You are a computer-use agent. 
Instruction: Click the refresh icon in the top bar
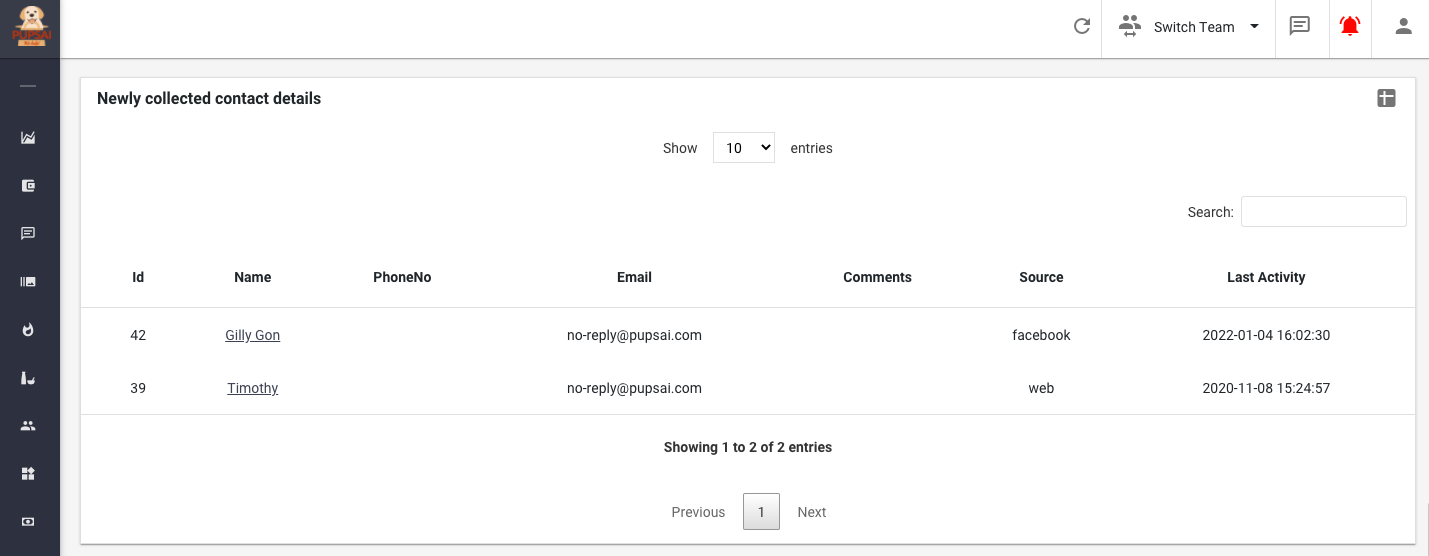1081,27
